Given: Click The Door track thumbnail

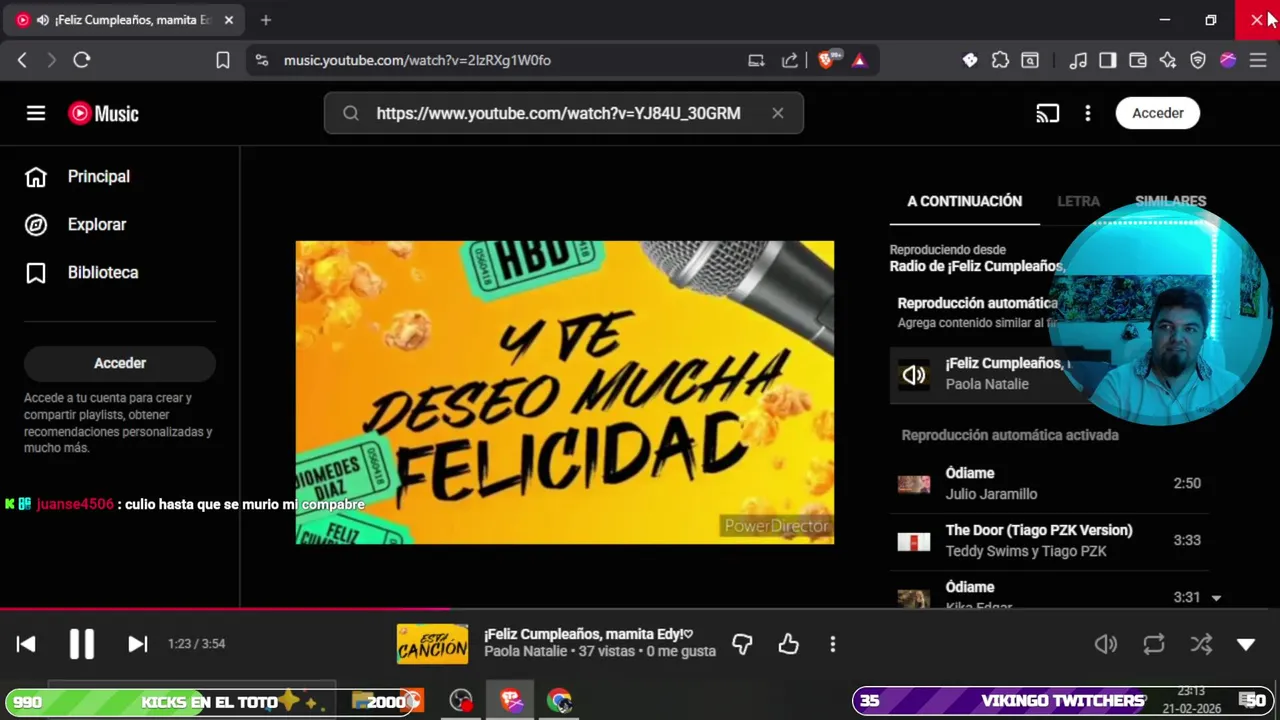Looking at the screenshot, I should click(x=914, y=541).
